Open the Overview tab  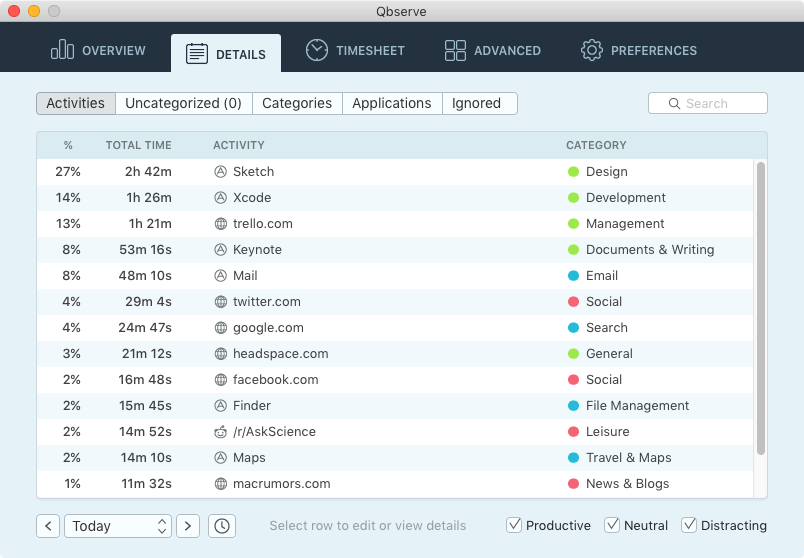(98, 50)
